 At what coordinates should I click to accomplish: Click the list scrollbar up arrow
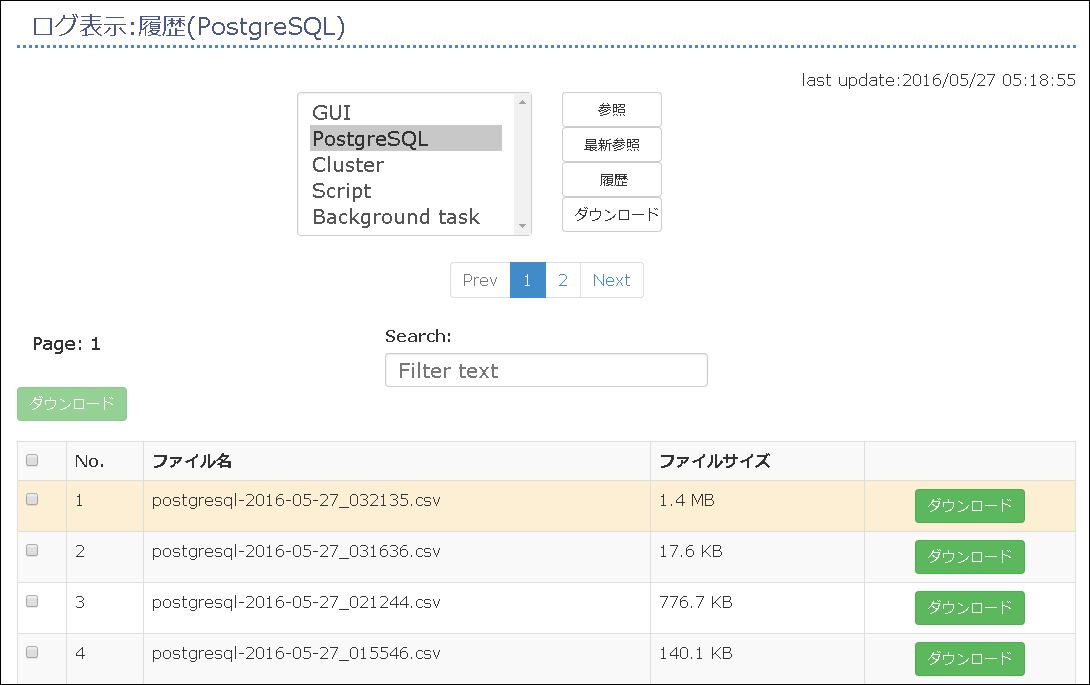[522, 102]
